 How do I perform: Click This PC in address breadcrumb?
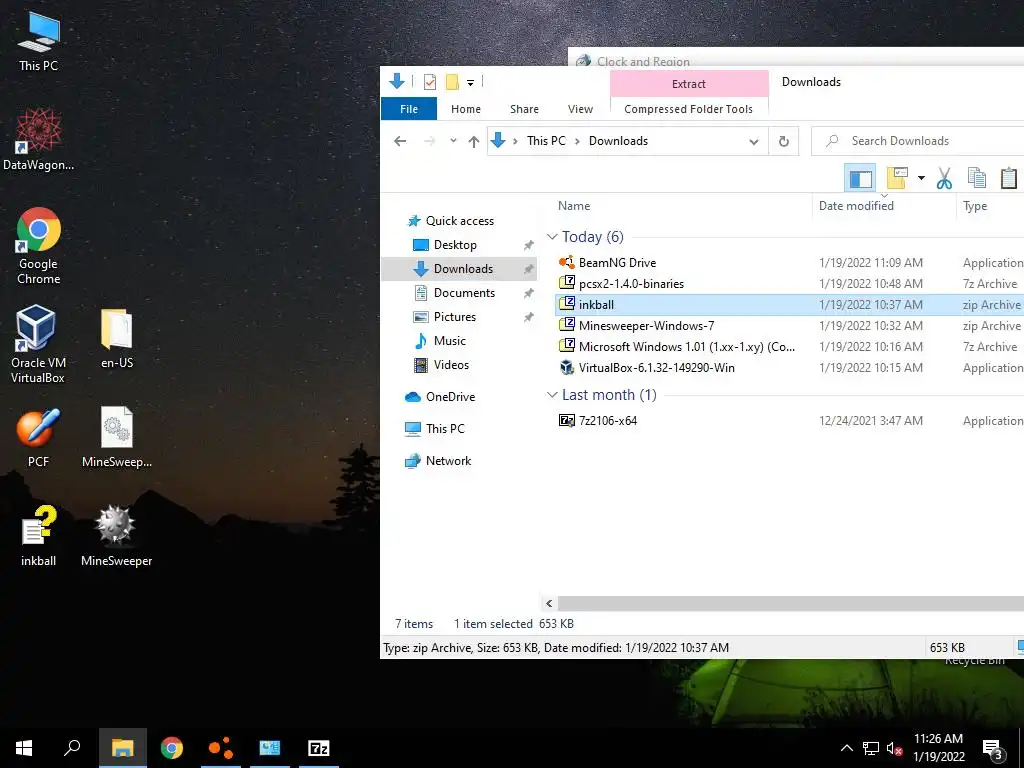(546, 140)
